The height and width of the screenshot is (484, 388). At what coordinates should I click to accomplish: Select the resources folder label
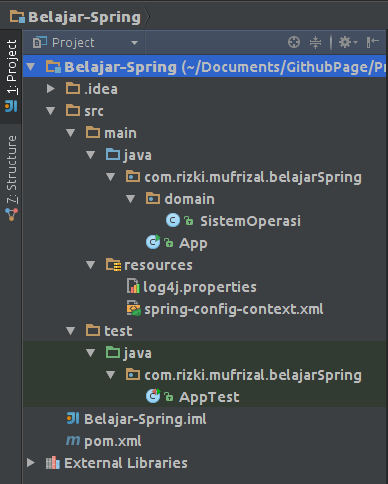pos(158,265)
